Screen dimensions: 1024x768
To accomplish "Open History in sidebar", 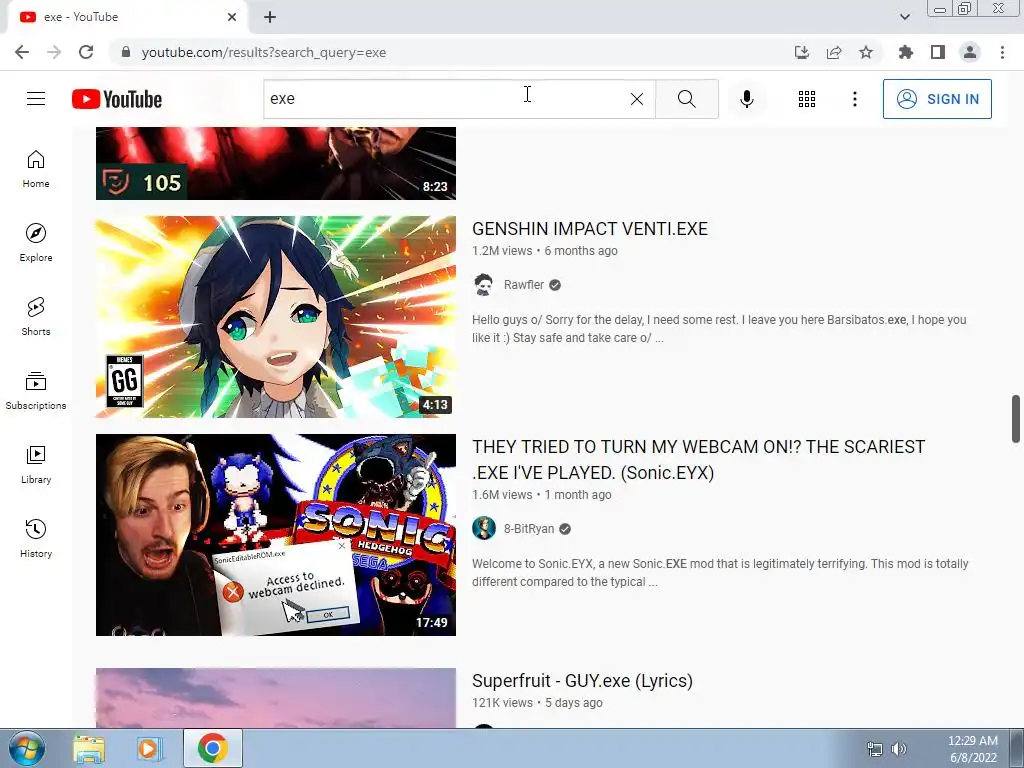I will coord(36,539).
